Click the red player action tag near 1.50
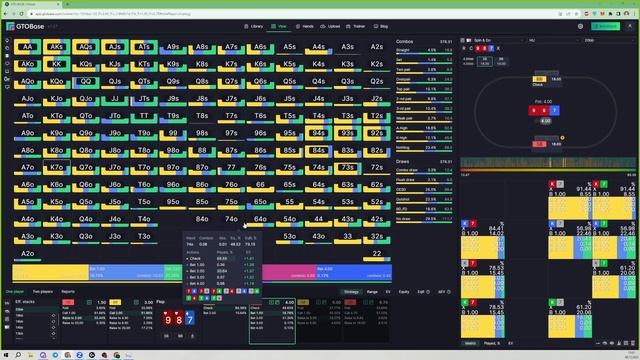 [68, 302]
